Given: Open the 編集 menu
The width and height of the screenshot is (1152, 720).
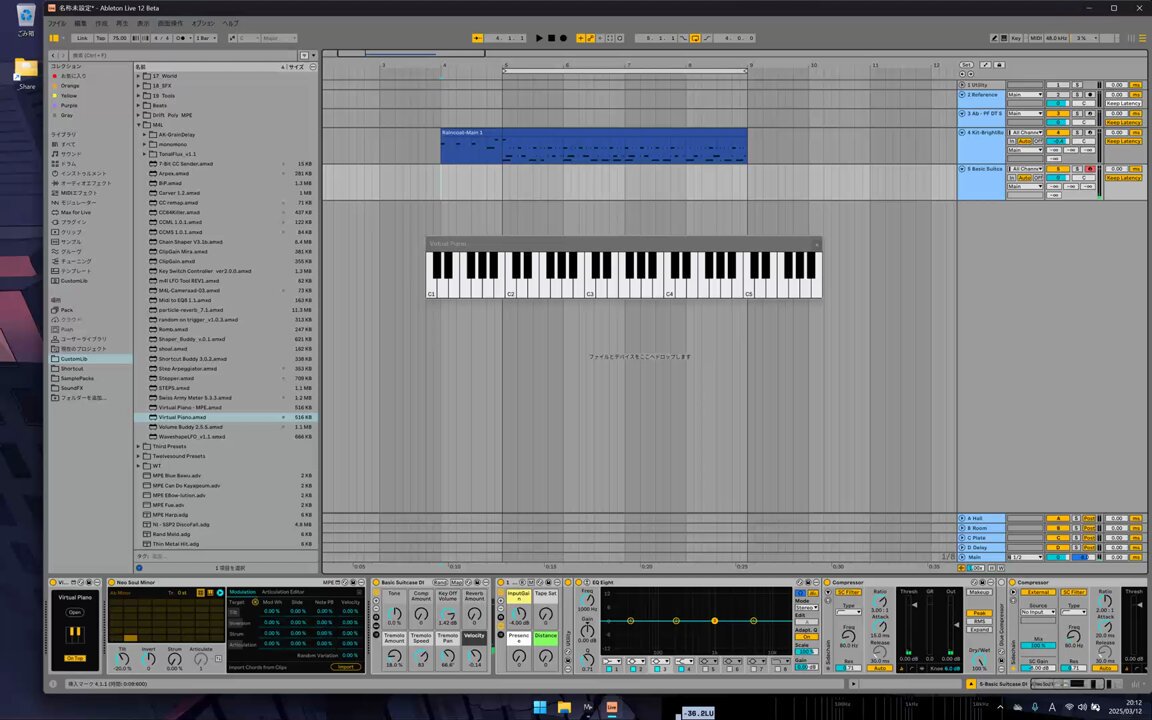Looking at the screenshot, I should pos(80,24).
